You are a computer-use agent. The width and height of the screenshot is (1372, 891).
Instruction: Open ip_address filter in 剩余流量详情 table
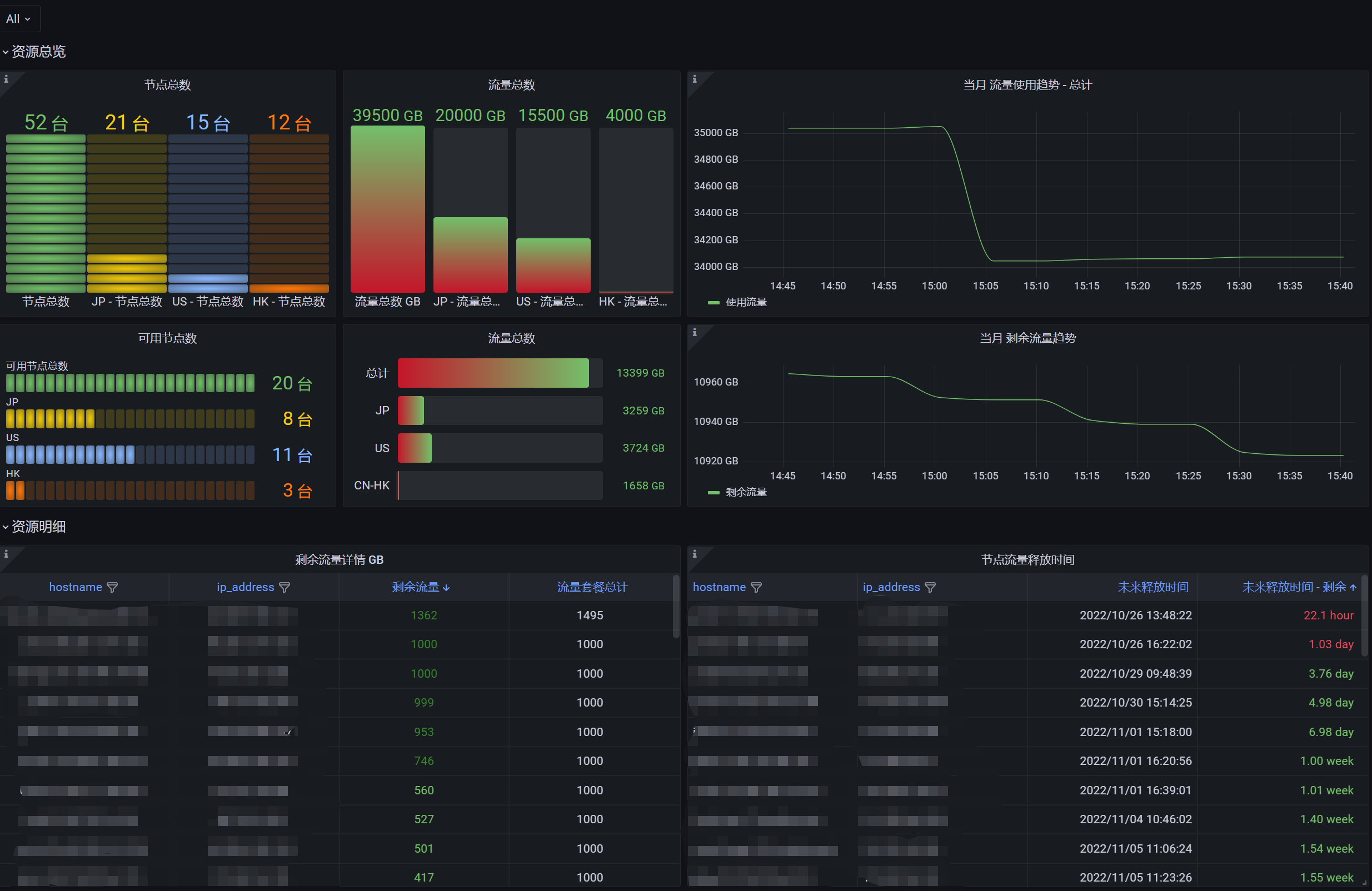click(x=284, y=587)
